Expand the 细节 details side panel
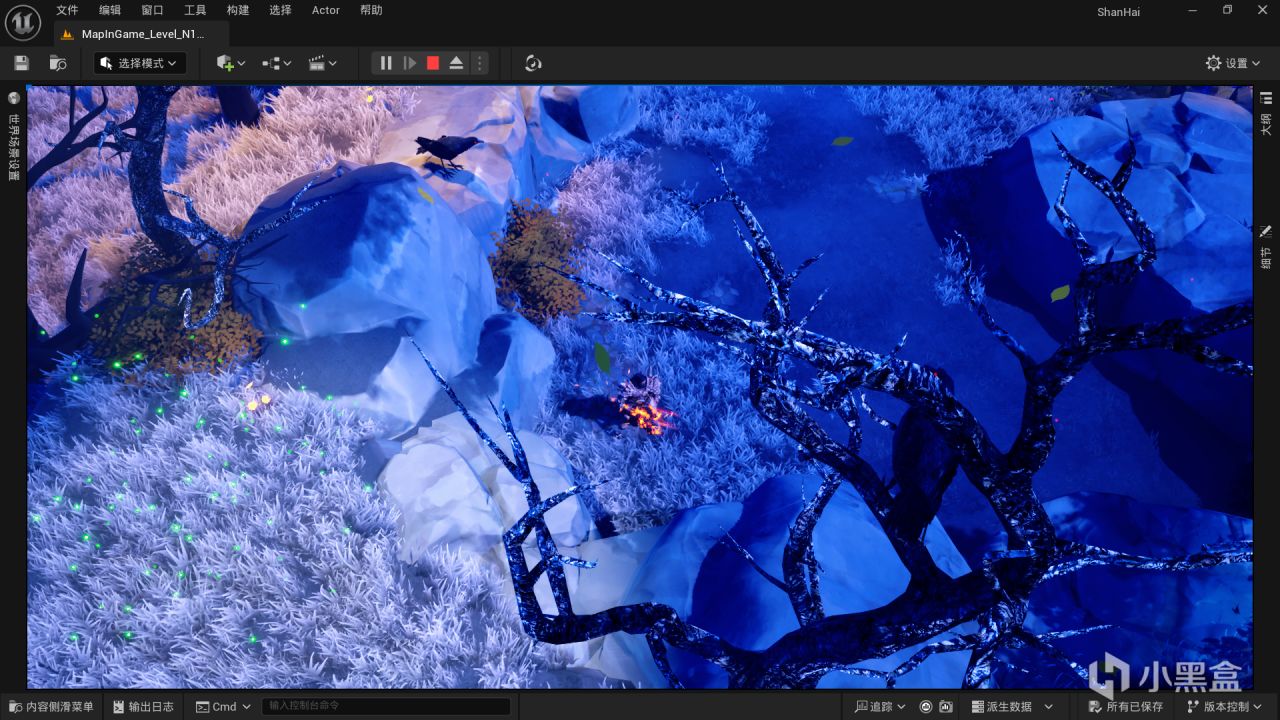 (x=1266, y=246)
